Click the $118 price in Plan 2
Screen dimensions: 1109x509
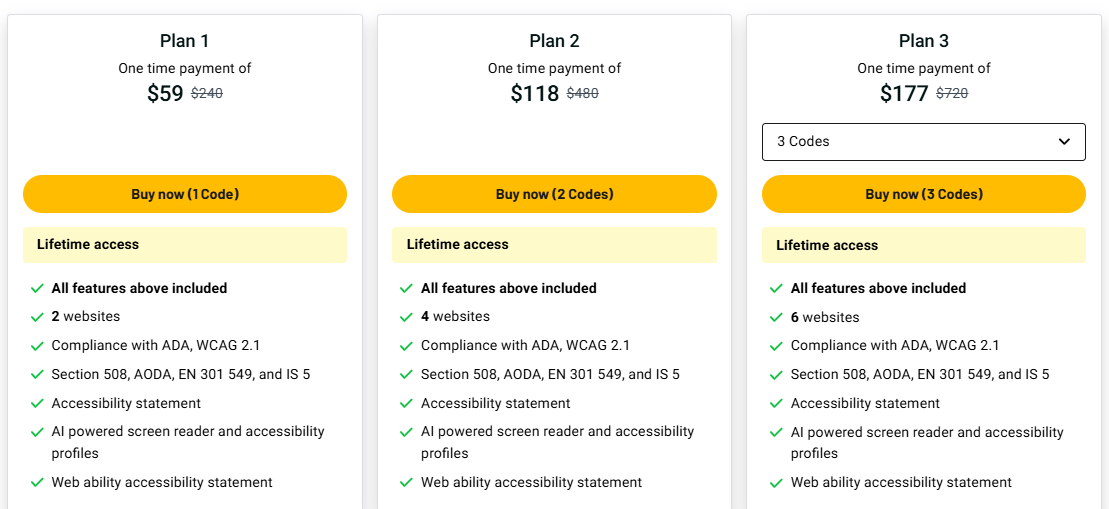(534, 94)
